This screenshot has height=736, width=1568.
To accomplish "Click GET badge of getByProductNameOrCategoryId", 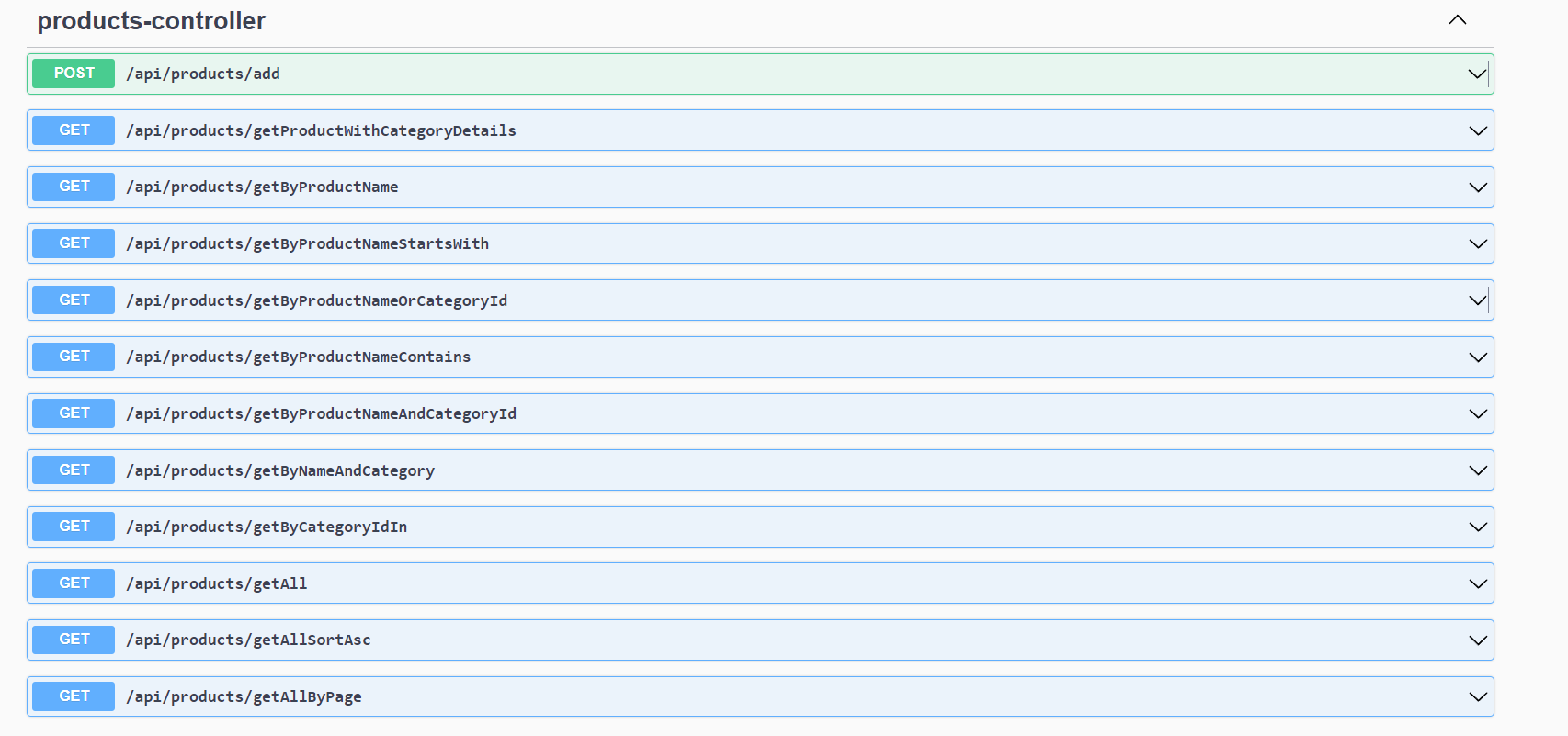I will pyautogui.click(x=74, y=300).
